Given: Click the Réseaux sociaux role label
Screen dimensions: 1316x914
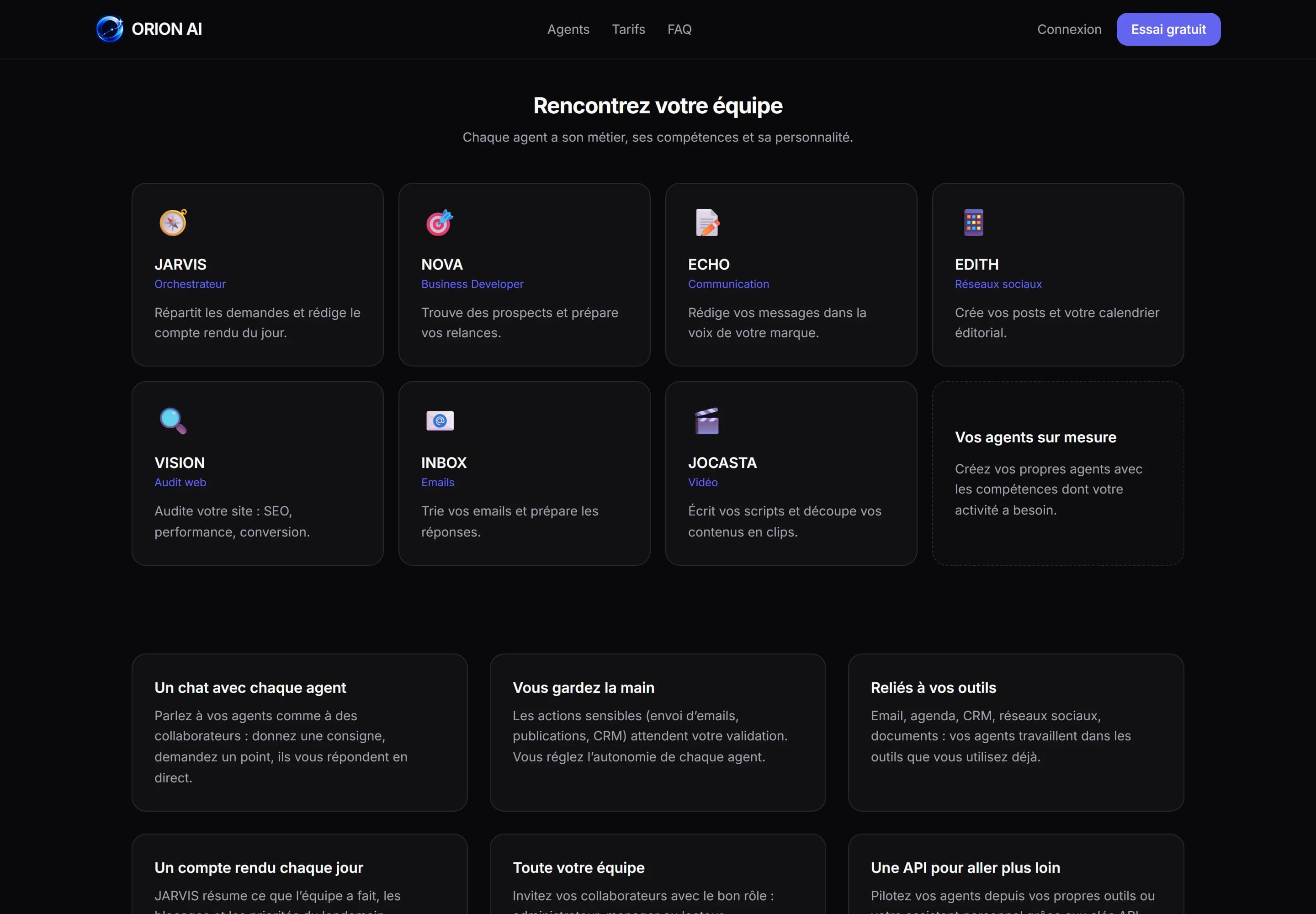Looking at the screenshot, I should coord(998,284).
